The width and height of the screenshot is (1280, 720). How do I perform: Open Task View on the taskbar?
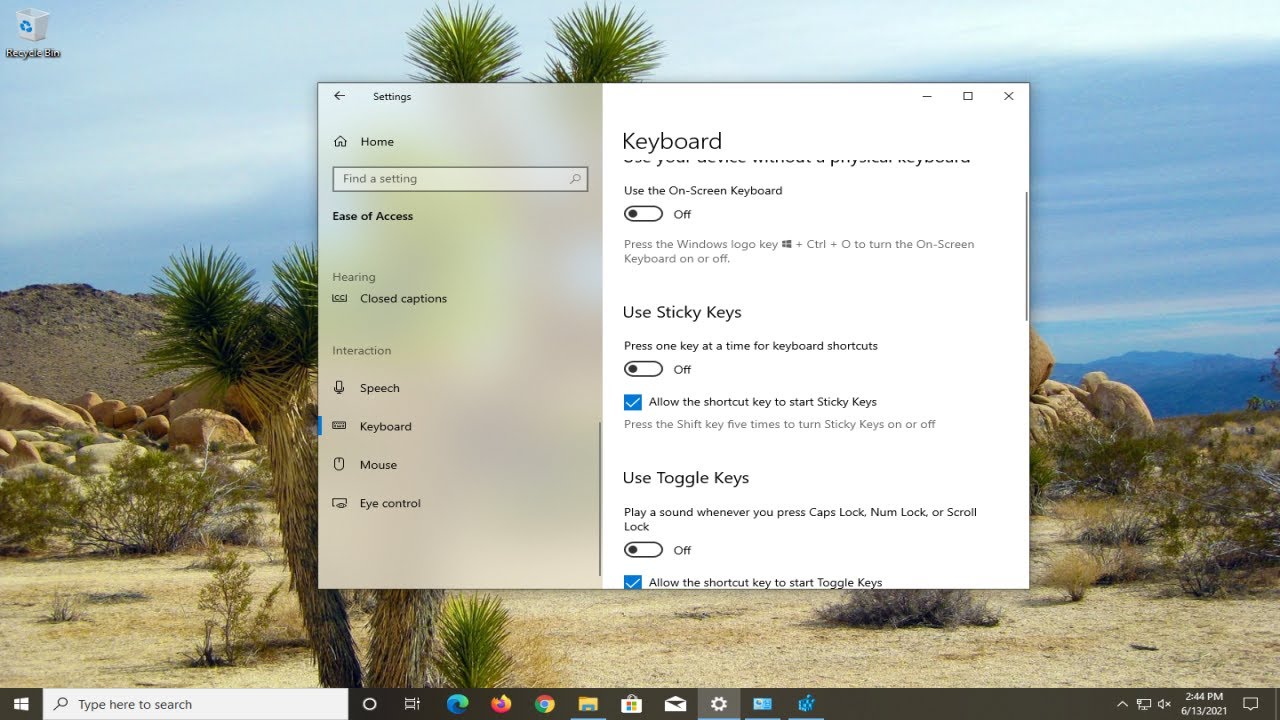click(x=412, y=704)
